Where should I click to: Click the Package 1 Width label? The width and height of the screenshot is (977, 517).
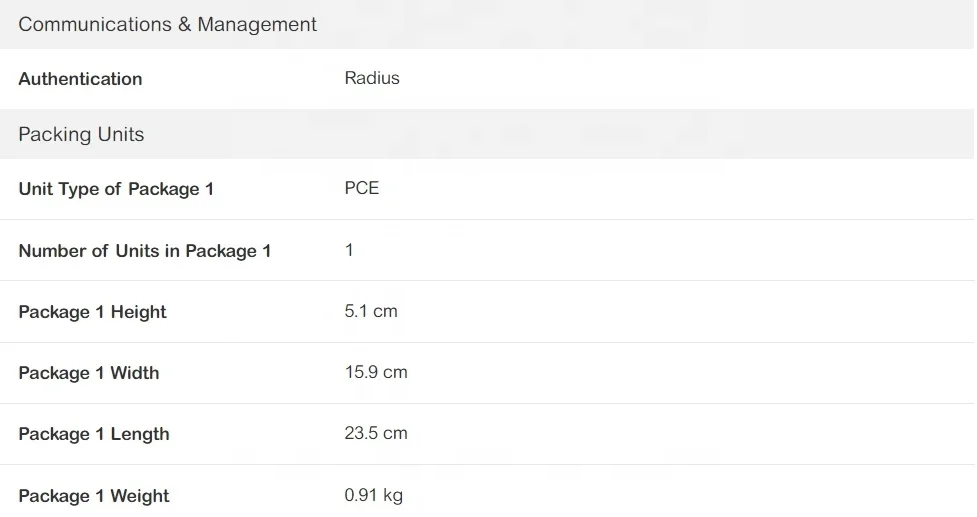[89, 373]
